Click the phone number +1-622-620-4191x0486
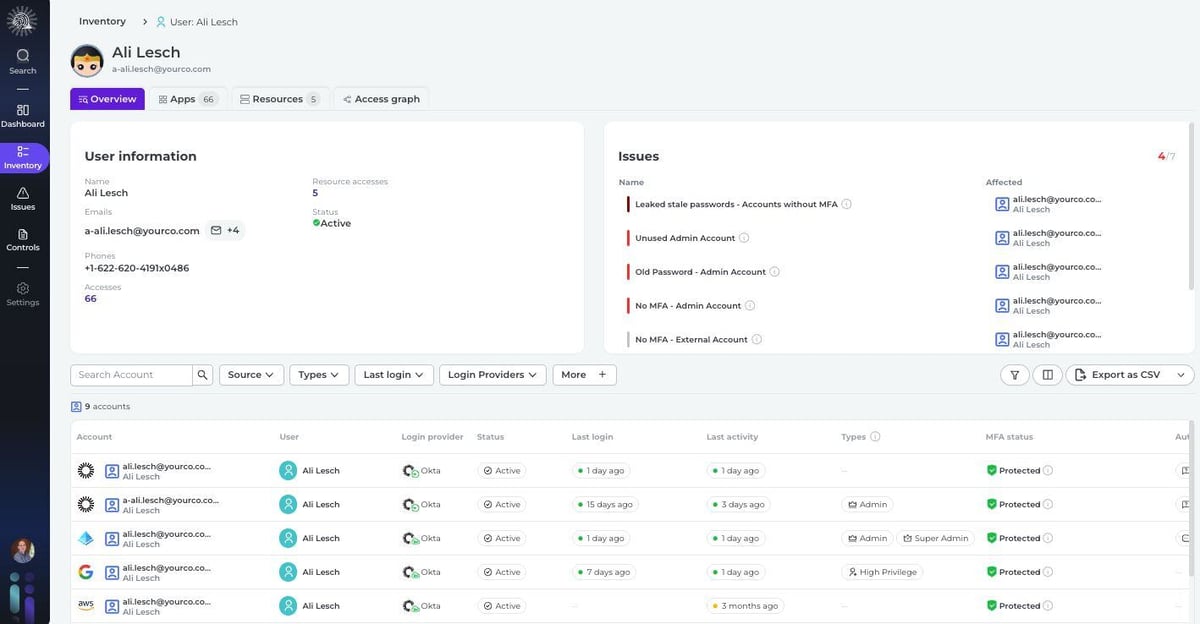This screenshot has height=624, width=1200. pos(136,268)
